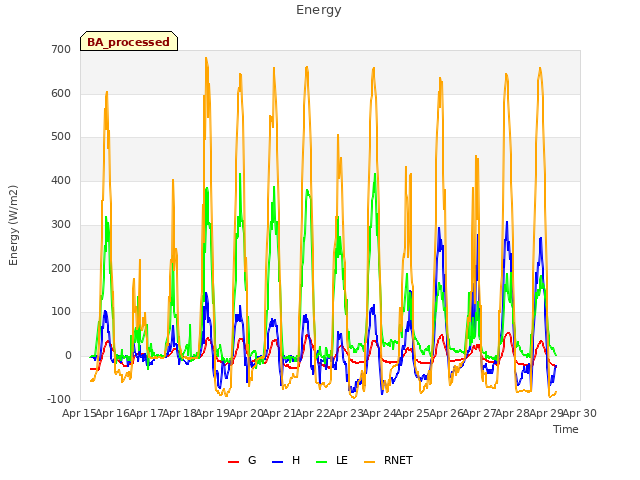This screenshot has width=640, height=480.
Task: Click the red G legend marker
Action: point(233,462)
